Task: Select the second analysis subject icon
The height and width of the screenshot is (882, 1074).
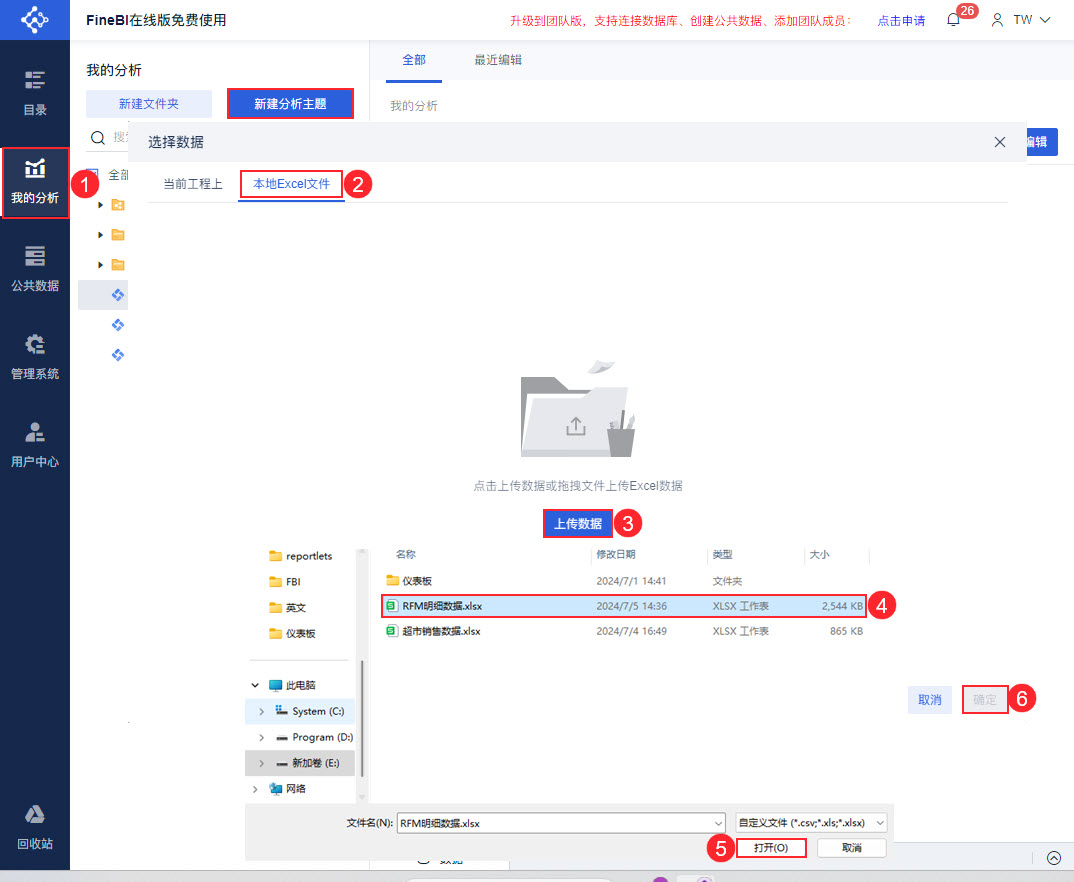Action: pos(118,325)
